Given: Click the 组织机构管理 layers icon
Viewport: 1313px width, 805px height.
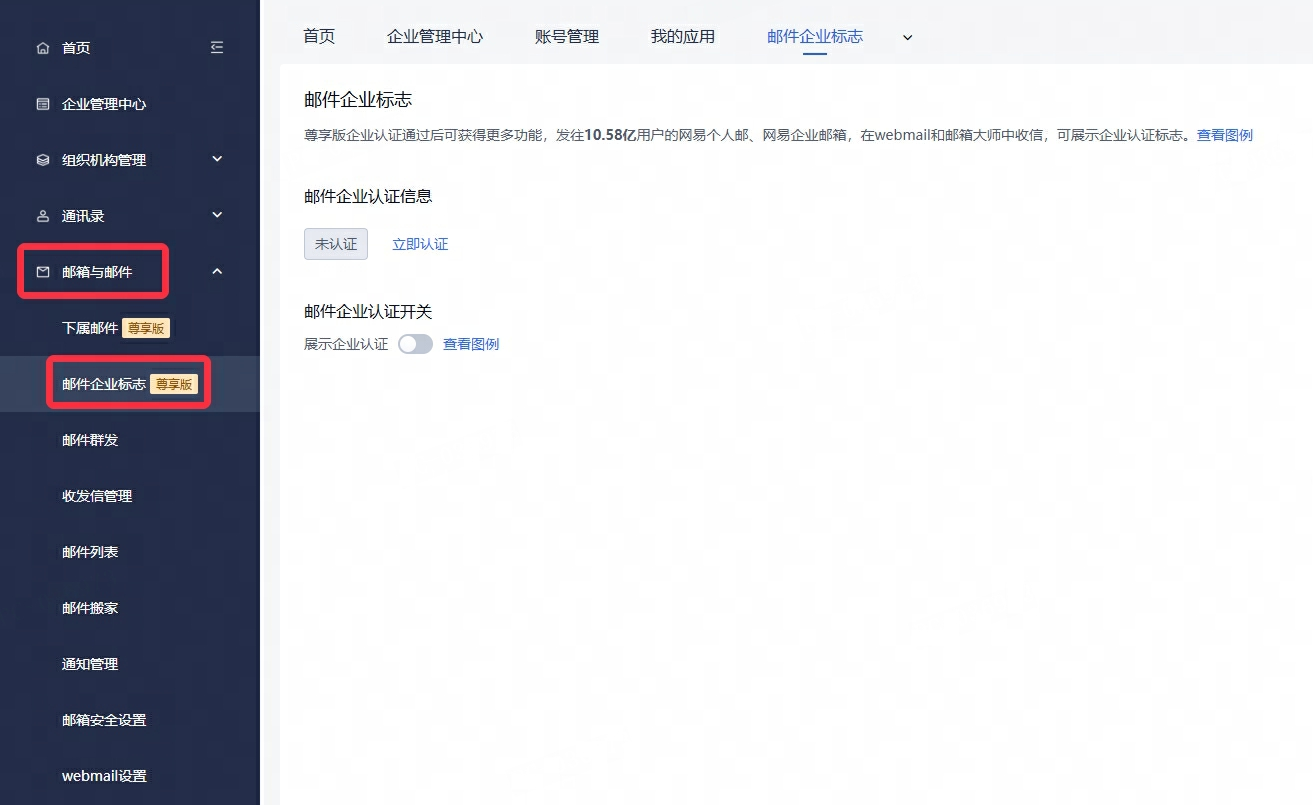Looking at the screenshot, I should pyautogui.click(x=42, y=160).
